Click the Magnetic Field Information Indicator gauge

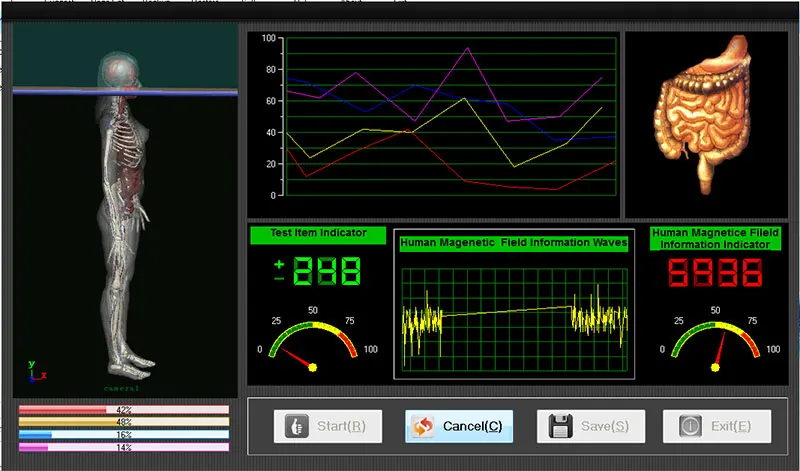714,345
